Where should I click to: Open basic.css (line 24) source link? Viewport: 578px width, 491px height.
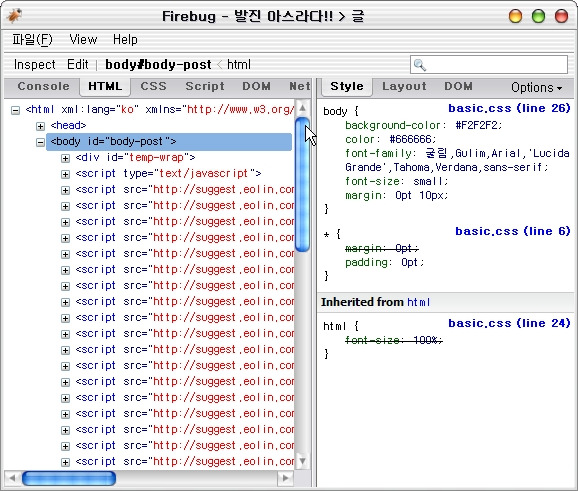point(509,323)
